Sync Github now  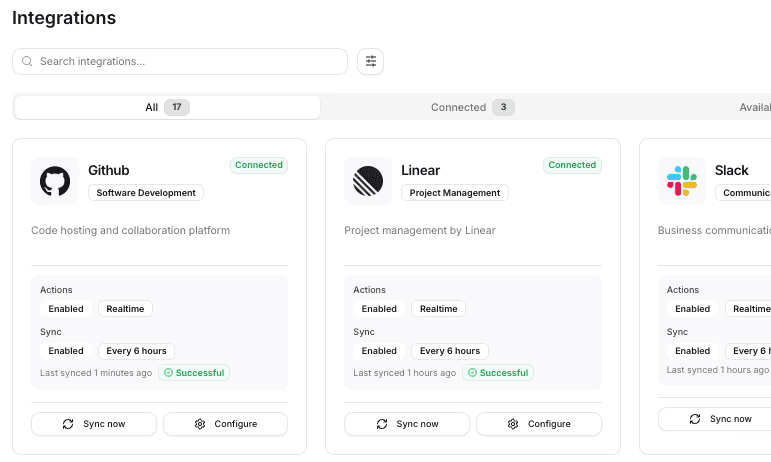(94, 424)
